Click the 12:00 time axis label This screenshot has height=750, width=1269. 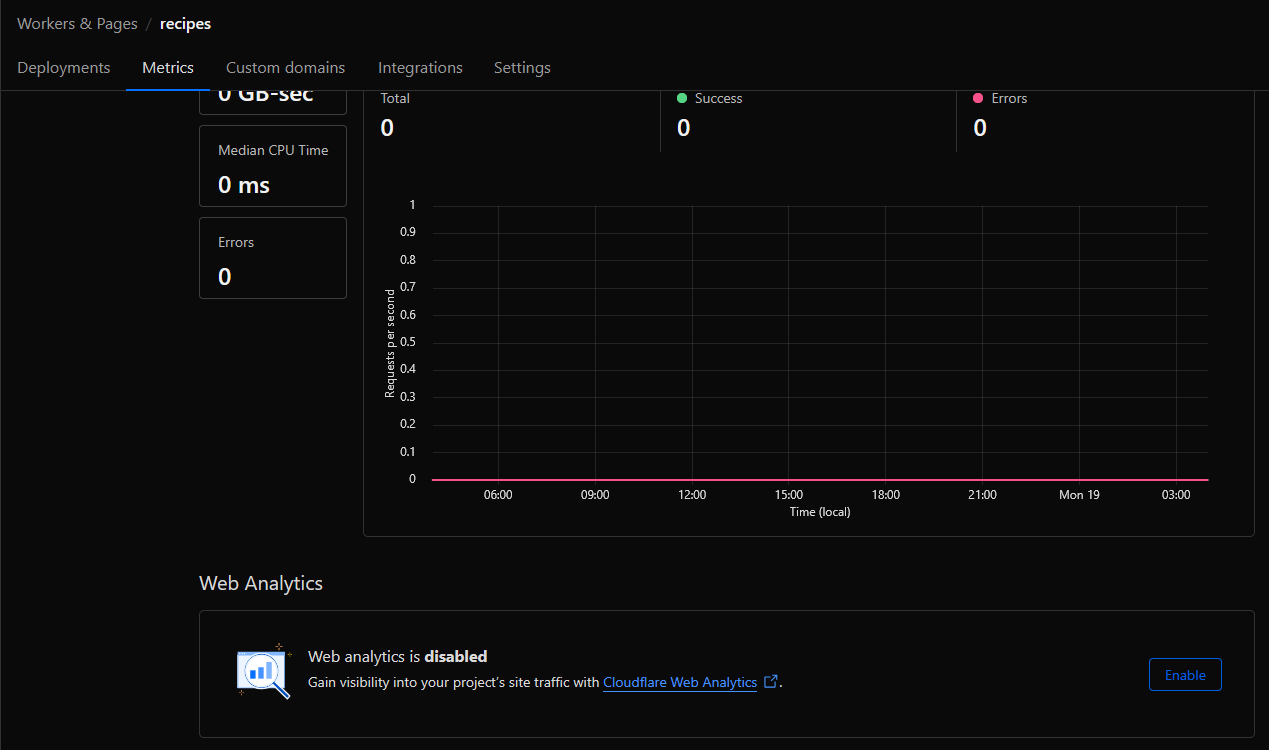pos(692,495)
